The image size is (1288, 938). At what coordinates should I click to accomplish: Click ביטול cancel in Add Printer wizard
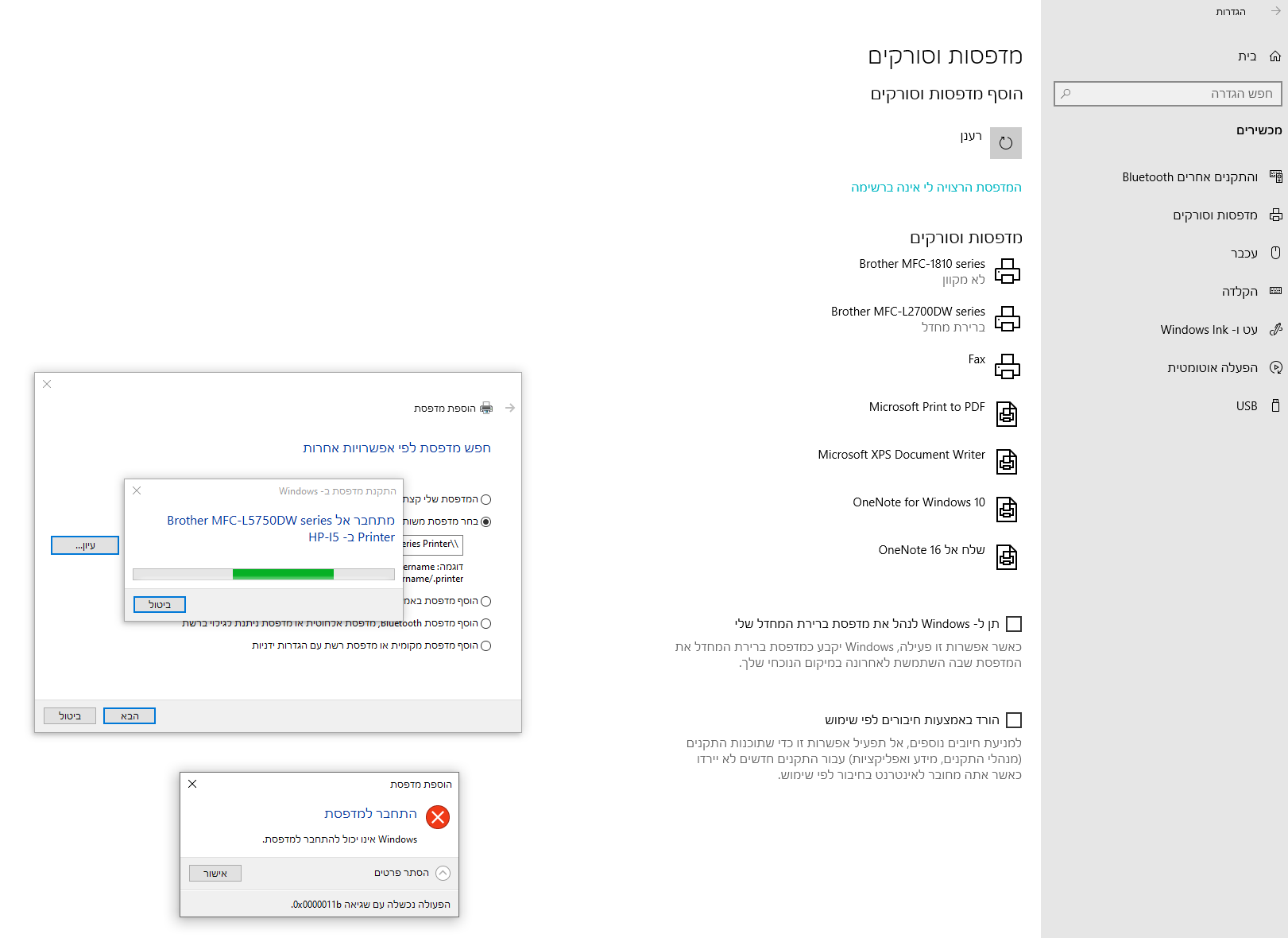click(x=70, y=716)
